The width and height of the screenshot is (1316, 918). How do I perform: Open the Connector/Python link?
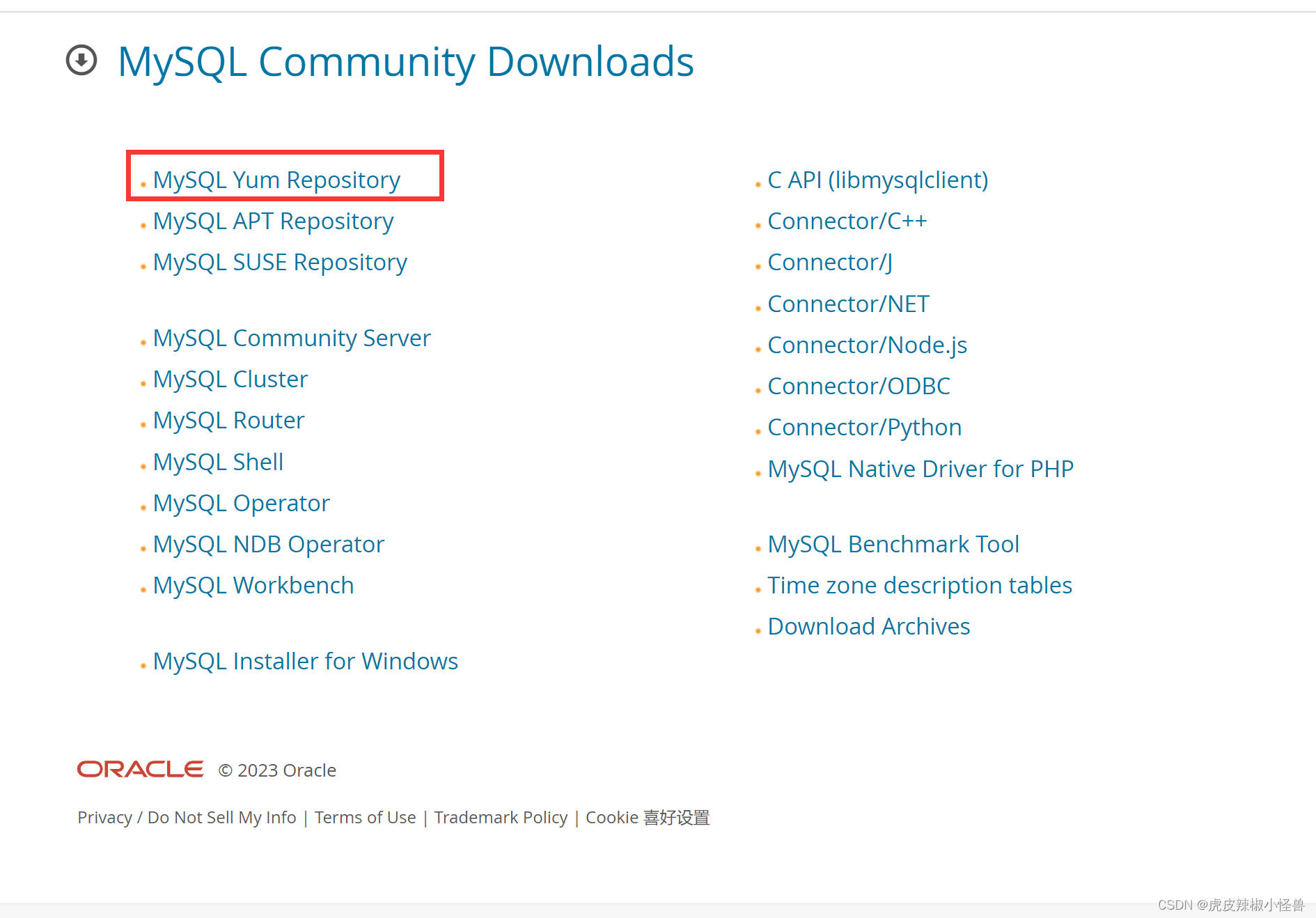865,427
